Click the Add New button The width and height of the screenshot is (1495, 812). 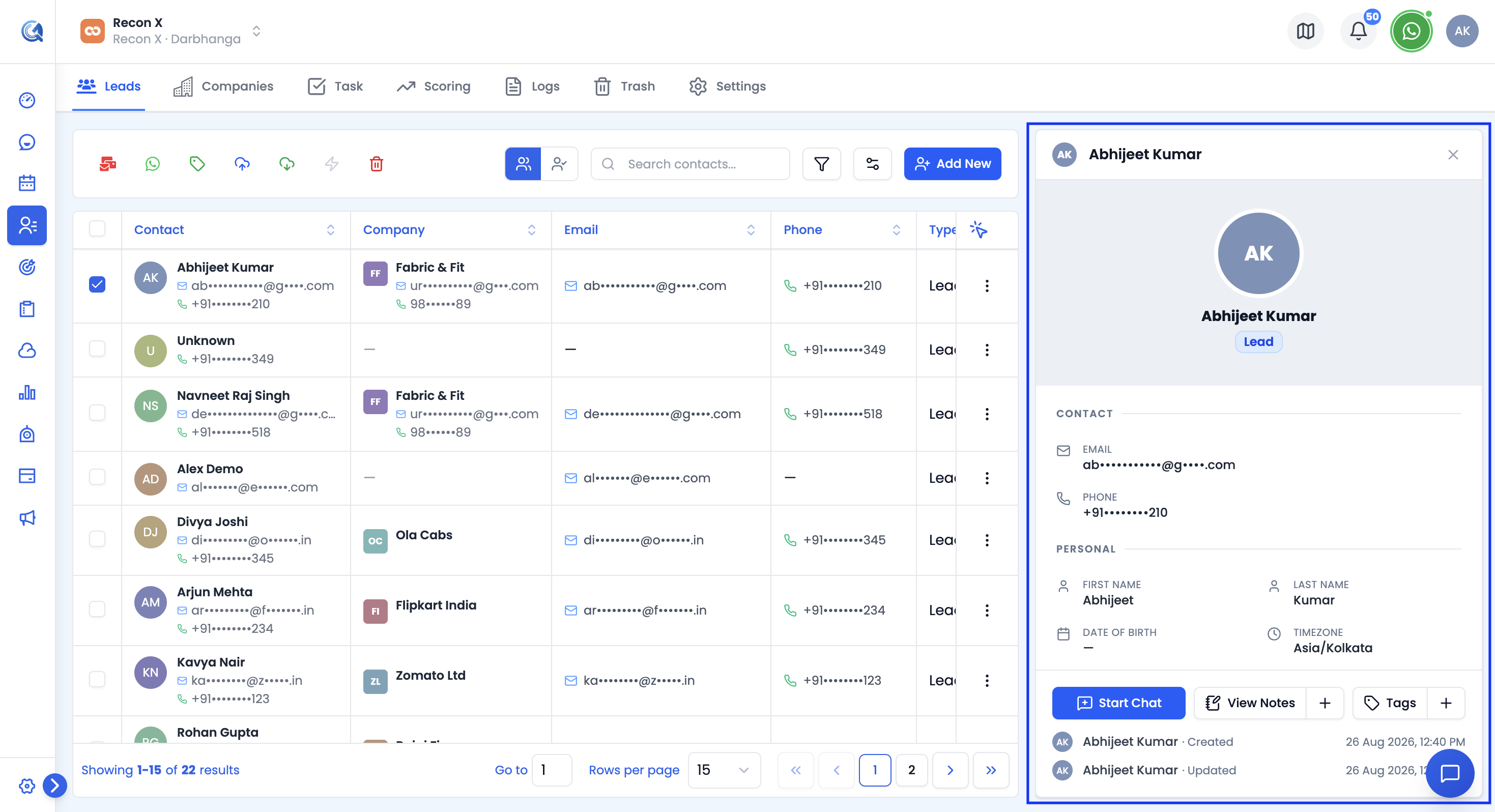pyautogui.click(x=953, y=164)
